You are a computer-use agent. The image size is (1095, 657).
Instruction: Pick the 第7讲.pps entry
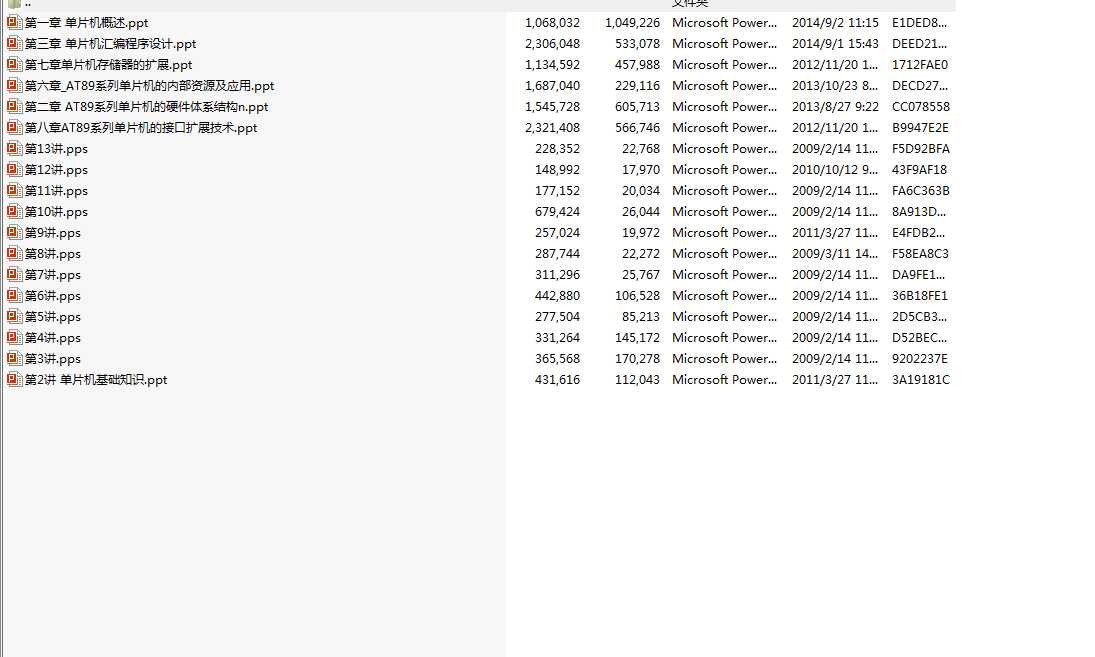pyautogui.click(x=53, y=275)
